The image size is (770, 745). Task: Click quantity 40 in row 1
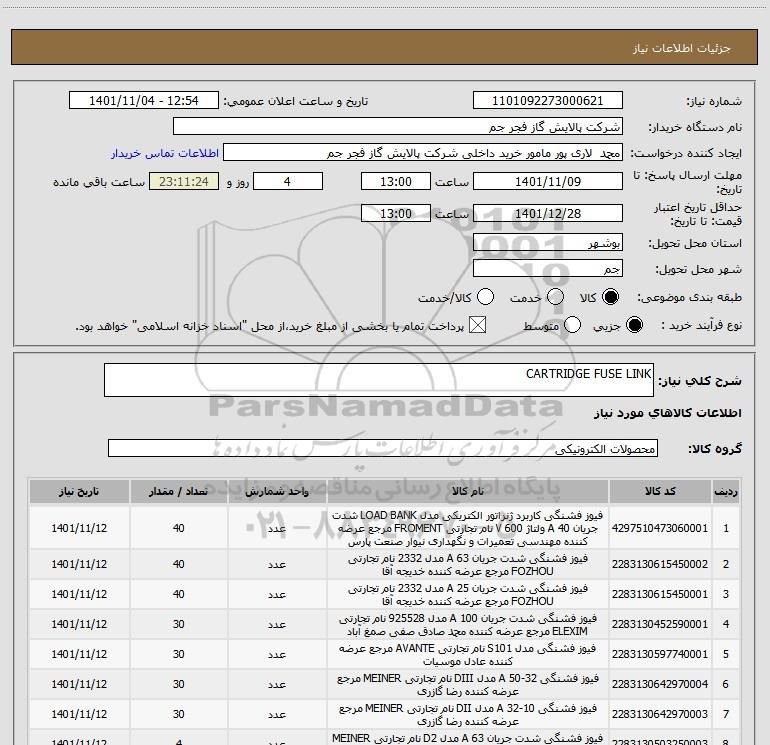pos(179,528)
